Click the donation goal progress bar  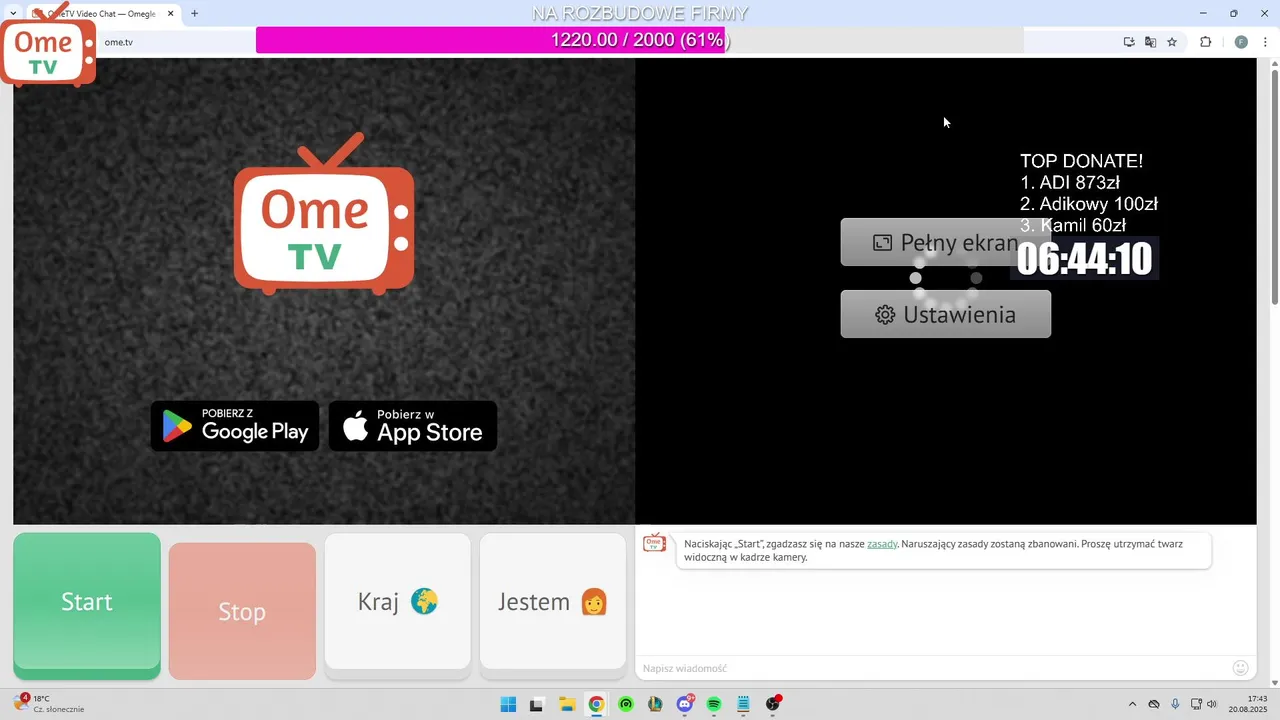click(640, 40)
